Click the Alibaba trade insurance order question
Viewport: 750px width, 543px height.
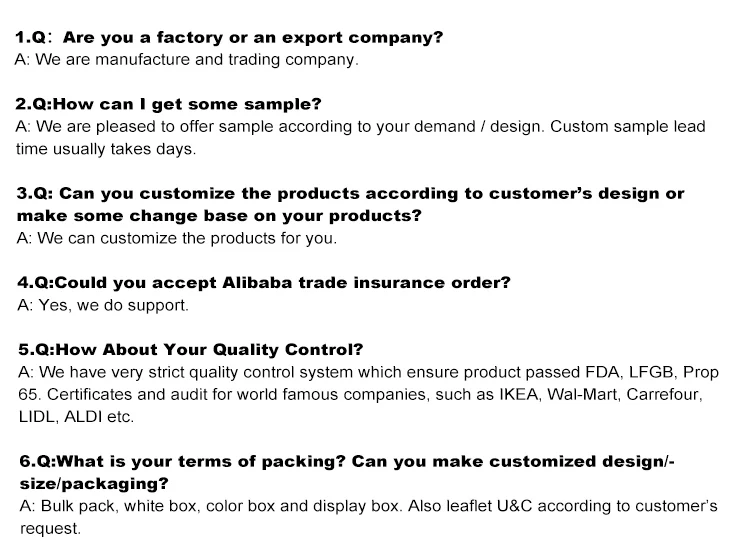[264, 282]
